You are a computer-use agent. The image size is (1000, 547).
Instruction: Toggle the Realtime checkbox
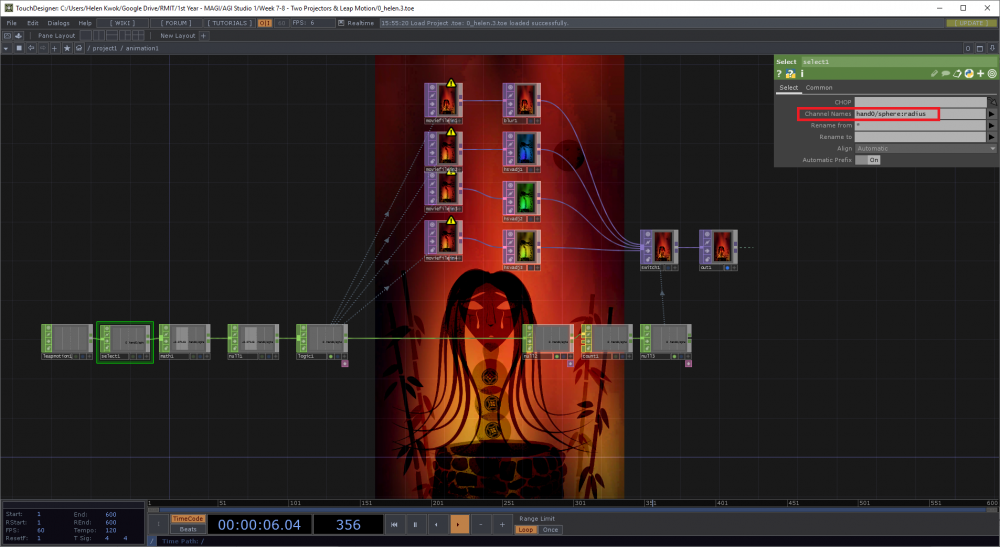pos(341,23)
